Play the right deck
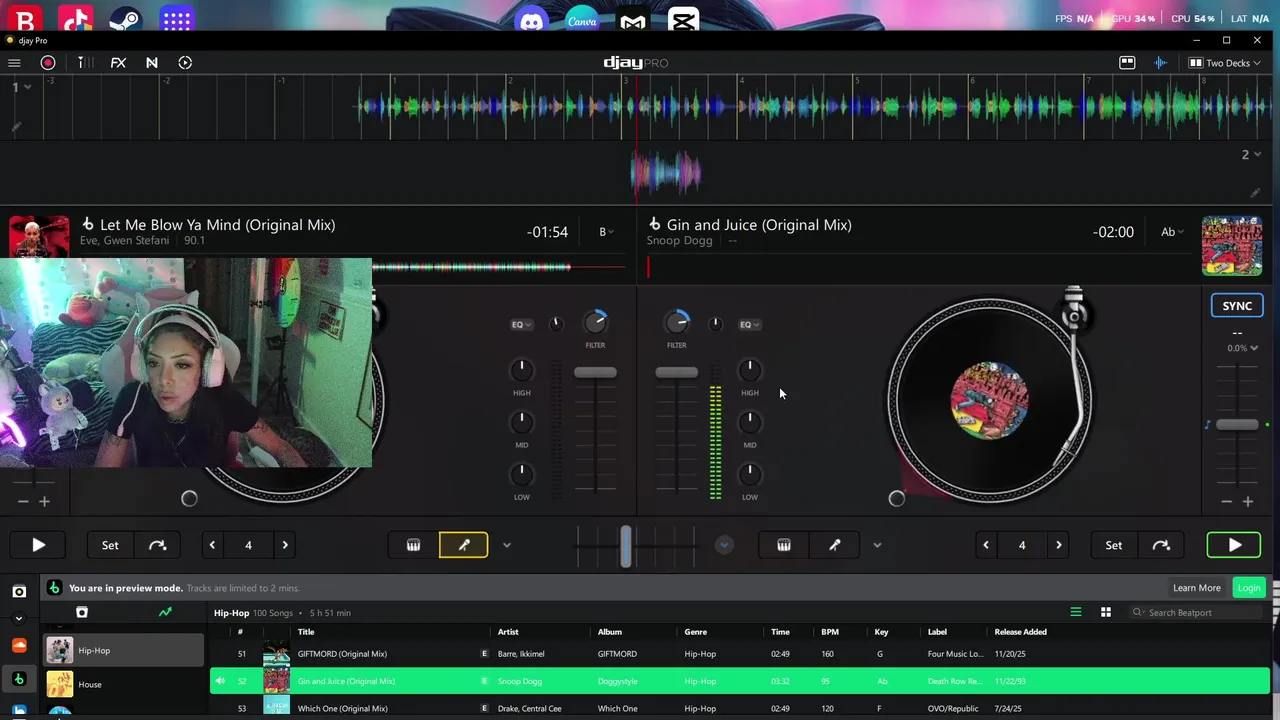This screenshot has width=1280, height=720. click(1235, 545)
